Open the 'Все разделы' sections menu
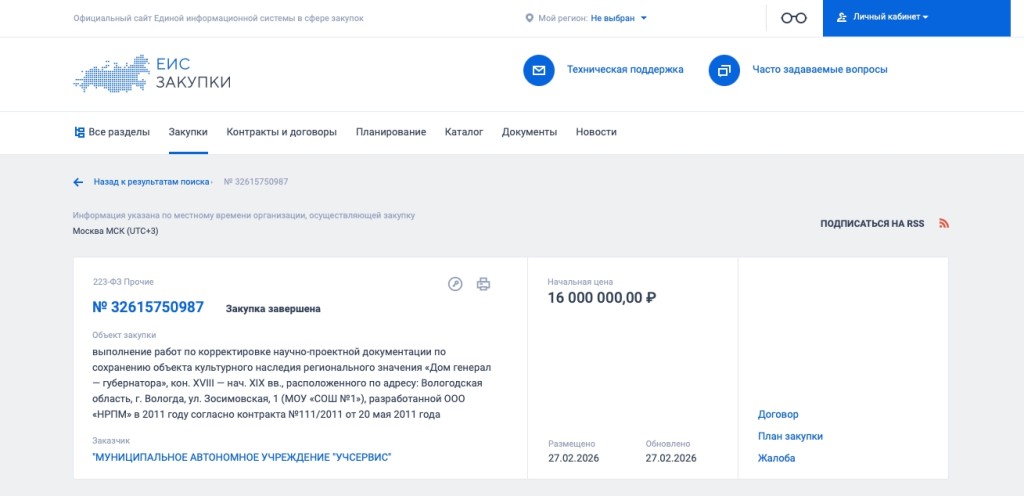This screenshot has height=496, width=1024. click(112, 132)
